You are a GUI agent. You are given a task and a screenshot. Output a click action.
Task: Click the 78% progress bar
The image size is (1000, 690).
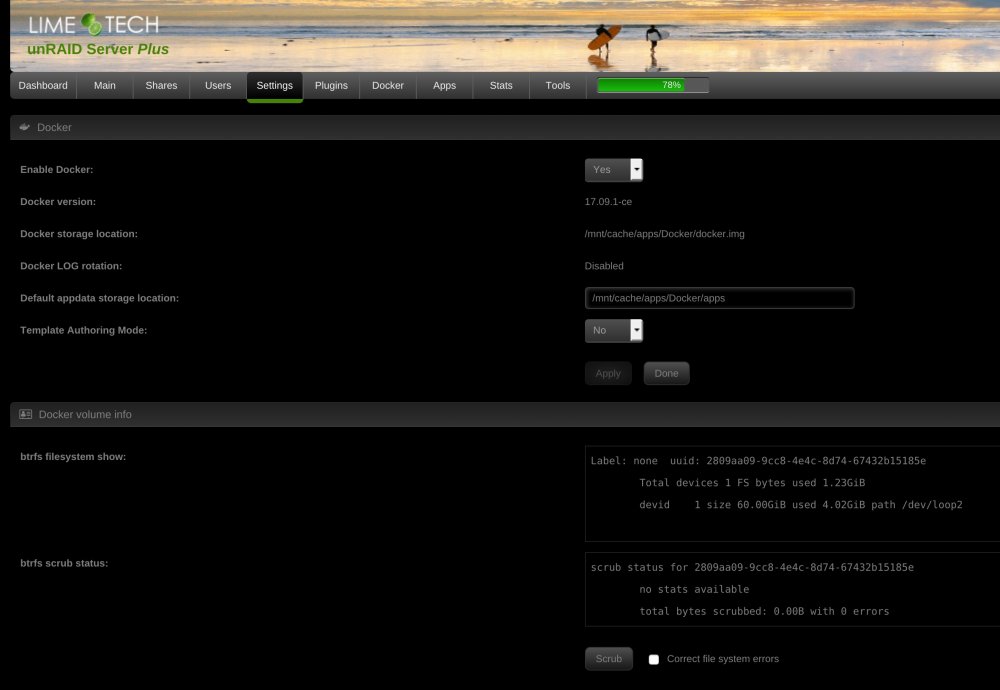click(652, 85)
